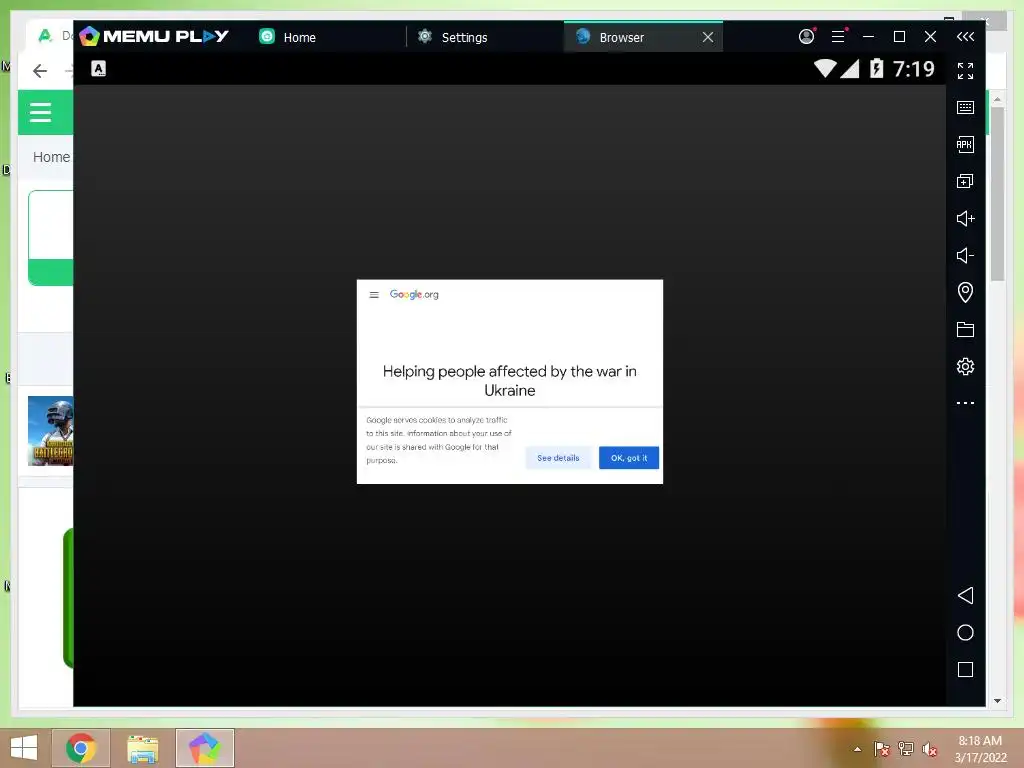The width and height of the screenshot is (1024, 768).
Task: Open the multi-instance manager icon
Action: (965, 182)
